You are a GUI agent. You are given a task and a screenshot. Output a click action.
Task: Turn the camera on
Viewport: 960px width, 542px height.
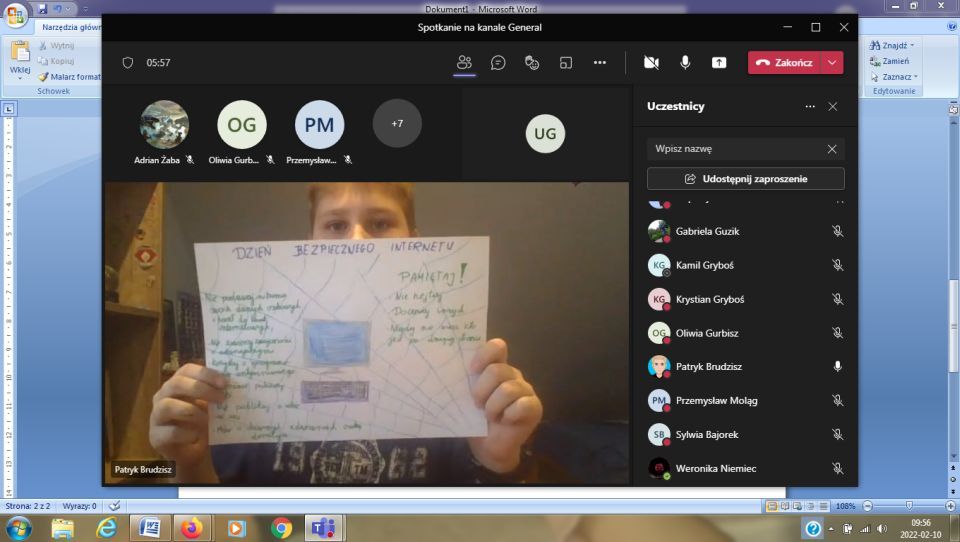pos(651,62)
